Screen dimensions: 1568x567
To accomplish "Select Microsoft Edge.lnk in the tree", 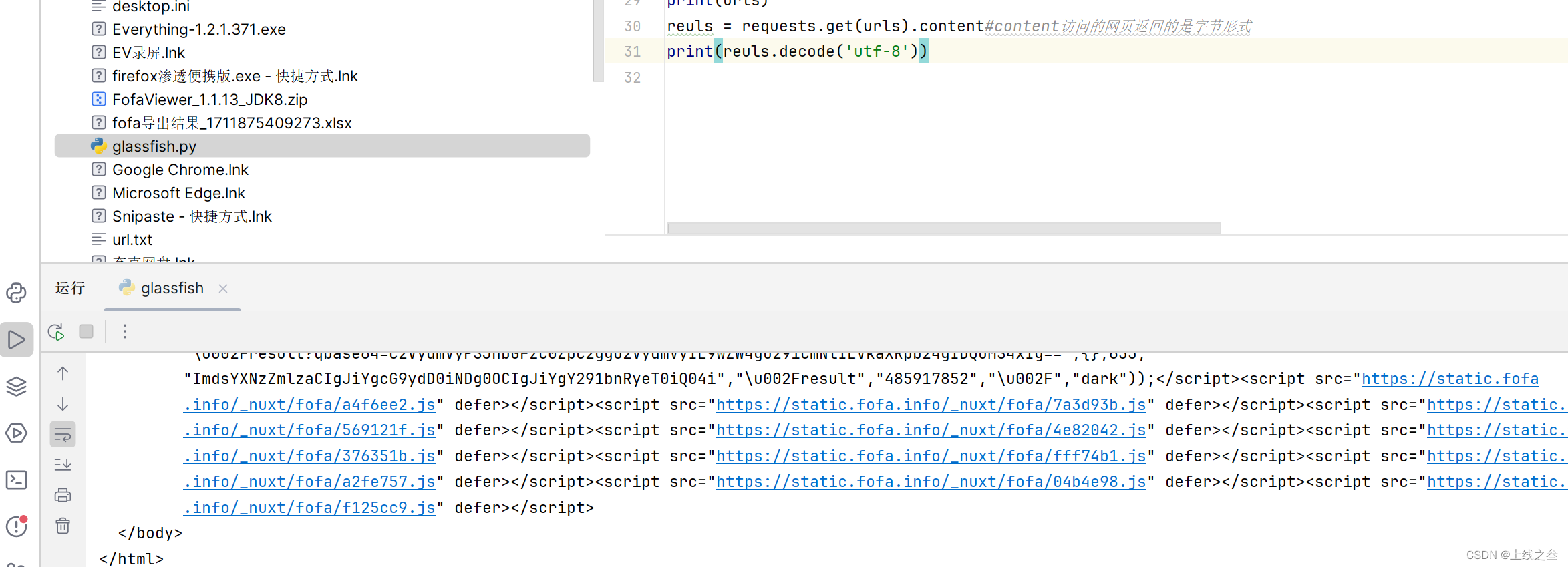I will click(x=178, y=193).
